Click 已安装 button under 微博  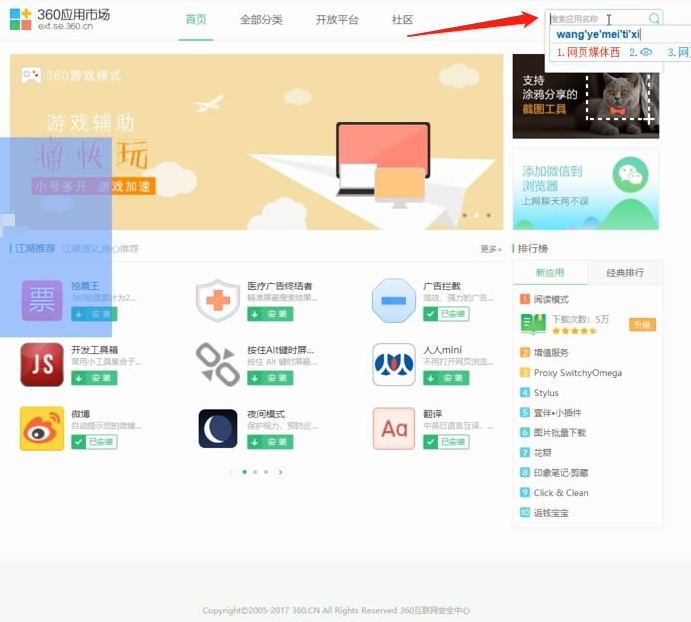(x=94, y=442)
